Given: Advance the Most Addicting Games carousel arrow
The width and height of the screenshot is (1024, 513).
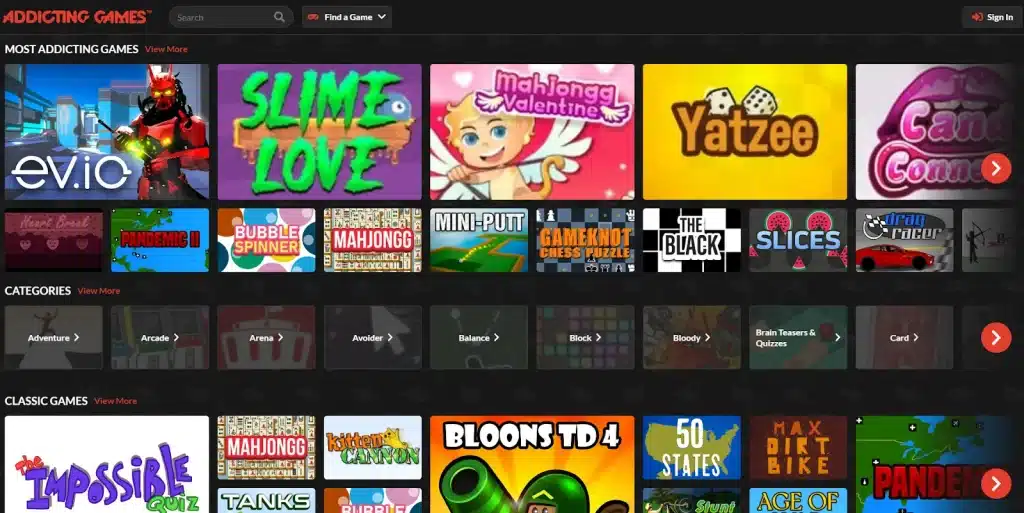Looking at the screenshot, I should [996, 168].
